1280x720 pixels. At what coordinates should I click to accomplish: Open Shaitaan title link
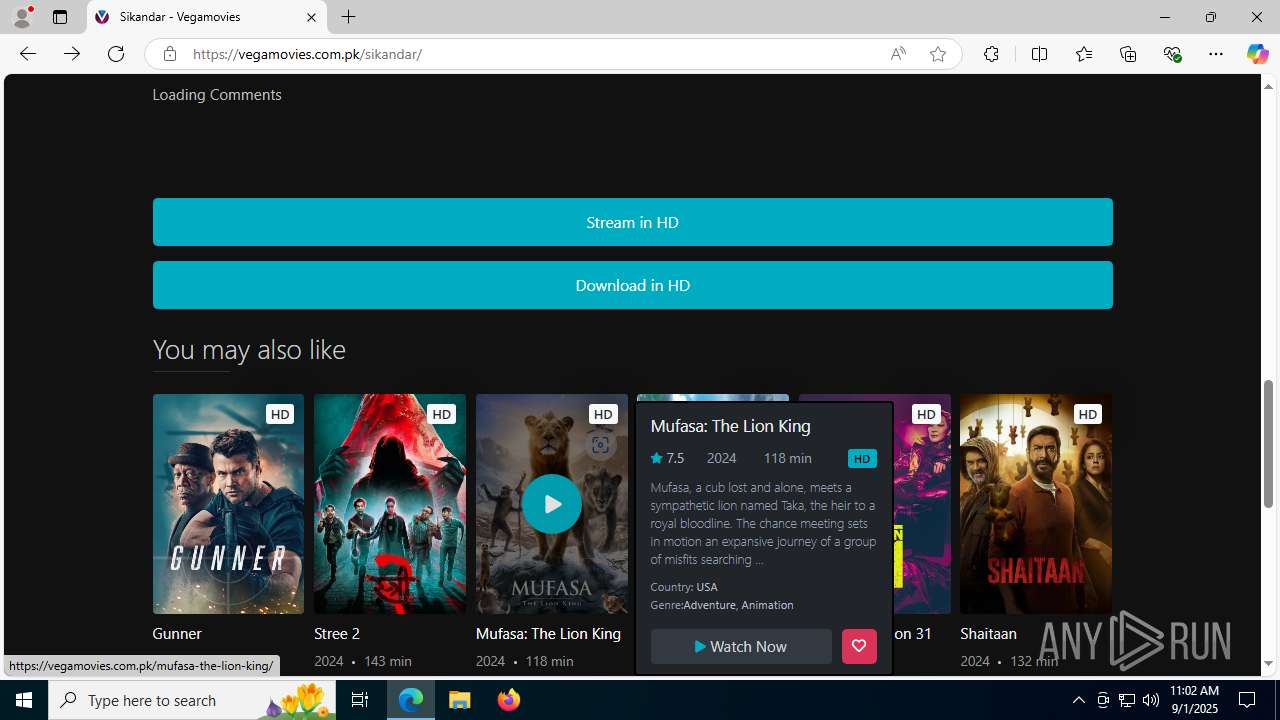tap(988, 633)
